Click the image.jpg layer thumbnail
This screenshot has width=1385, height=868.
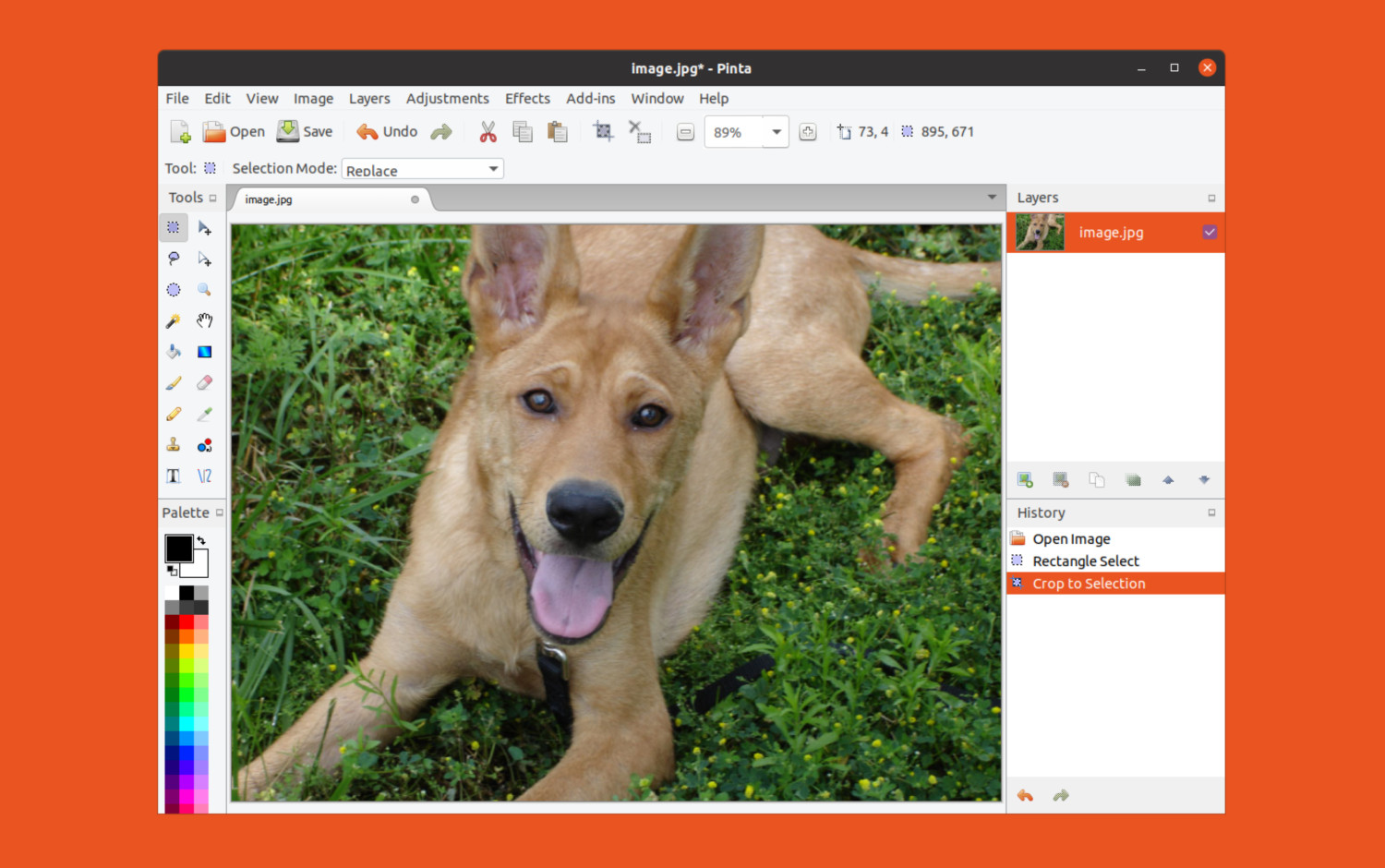point(1040,233)
